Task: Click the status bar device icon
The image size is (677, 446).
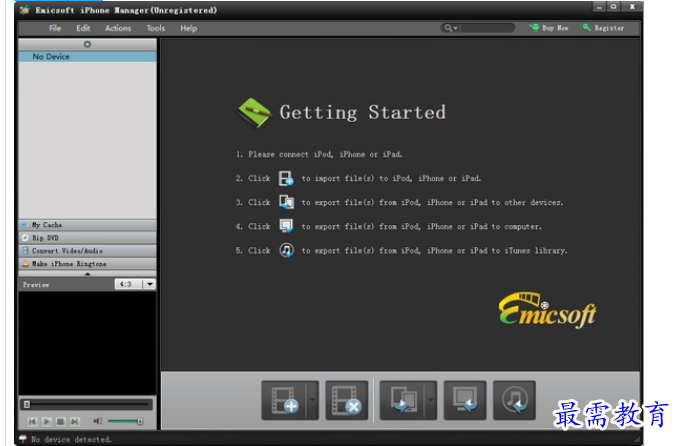Action: pyautogui.click(x=23, y=439)
